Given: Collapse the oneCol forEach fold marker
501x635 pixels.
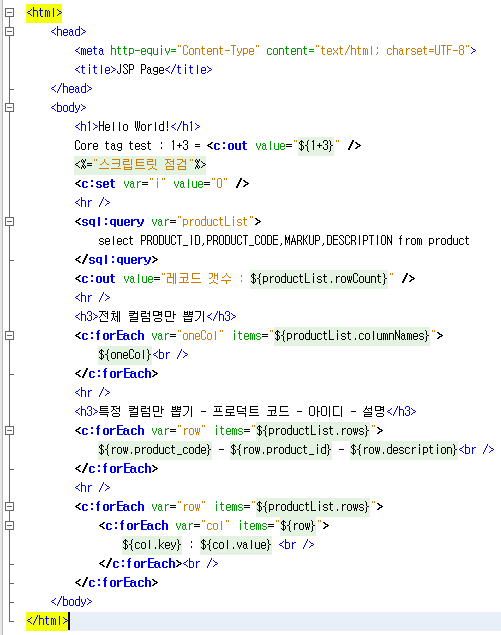Looking at the screenshot, I should [9, 336].
